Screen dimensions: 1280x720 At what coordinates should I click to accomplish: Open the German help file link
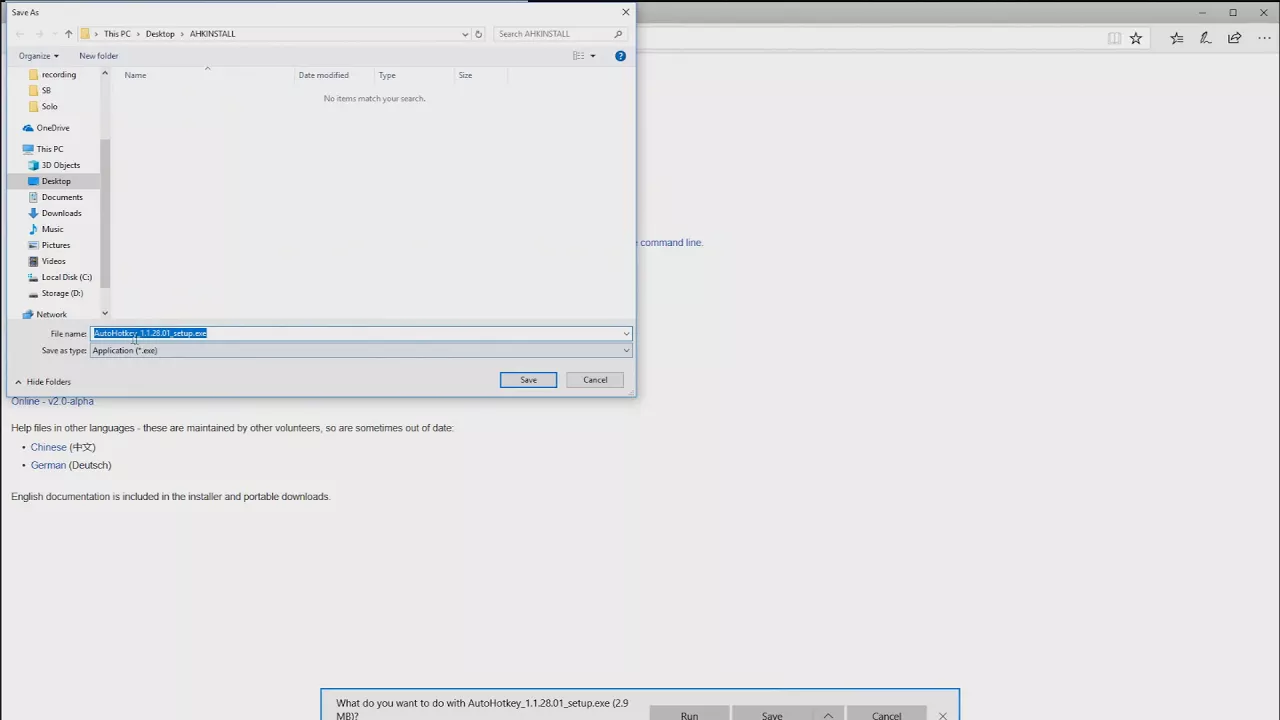point(48,465)
